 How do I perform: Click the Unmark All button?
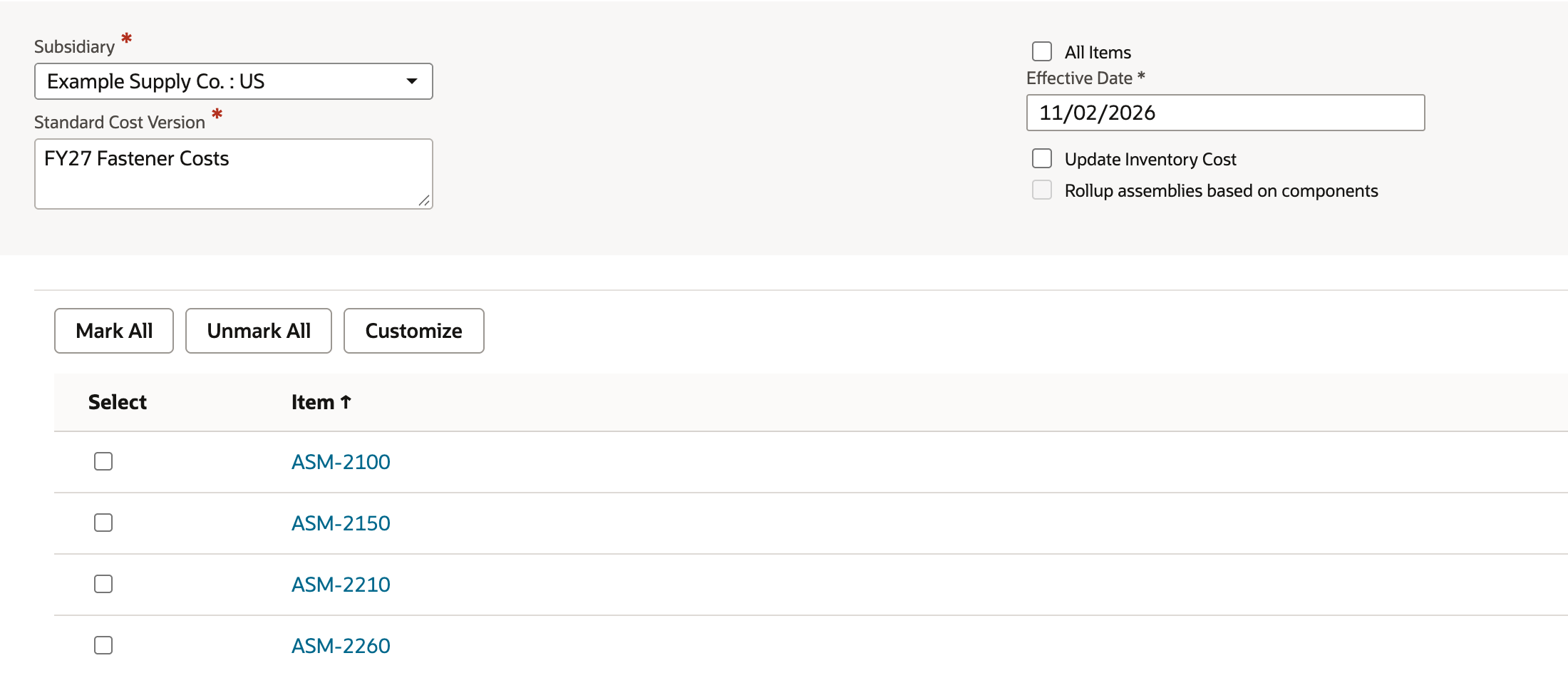point(259,331)
